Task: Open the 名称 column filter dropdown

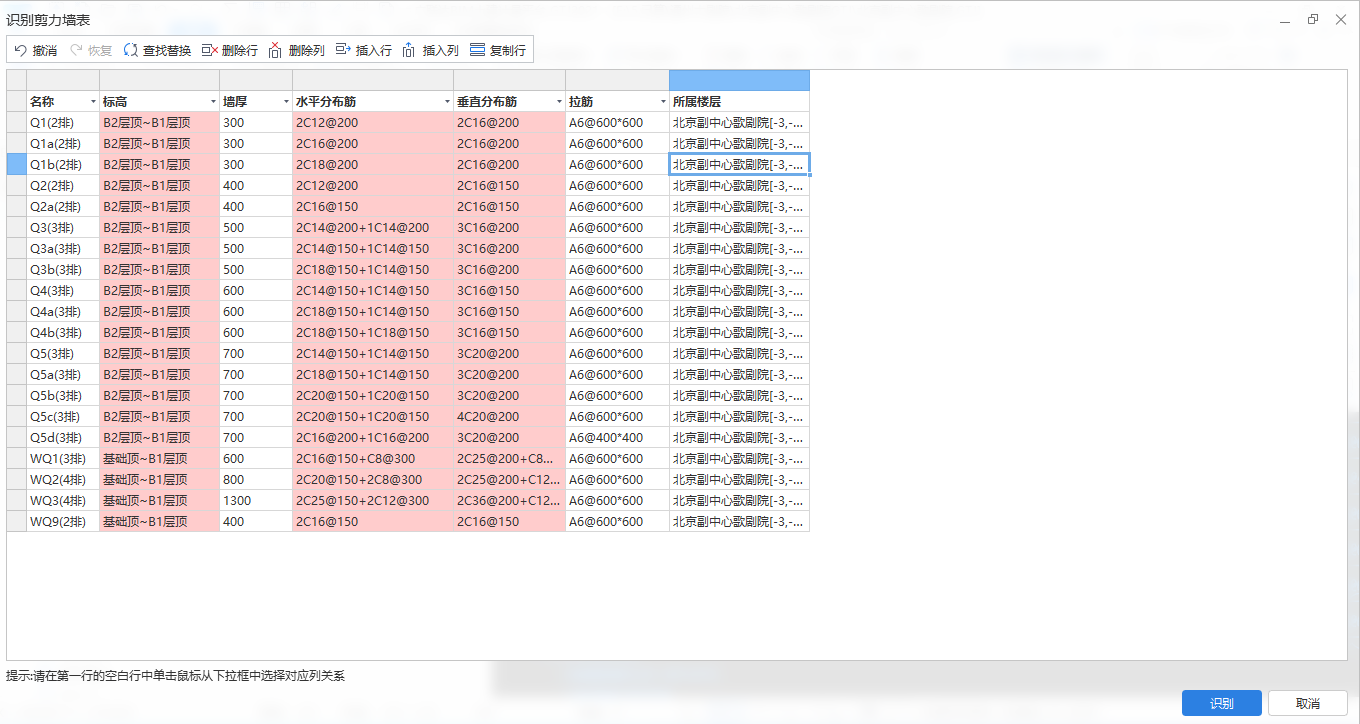Action: point(93,102)
